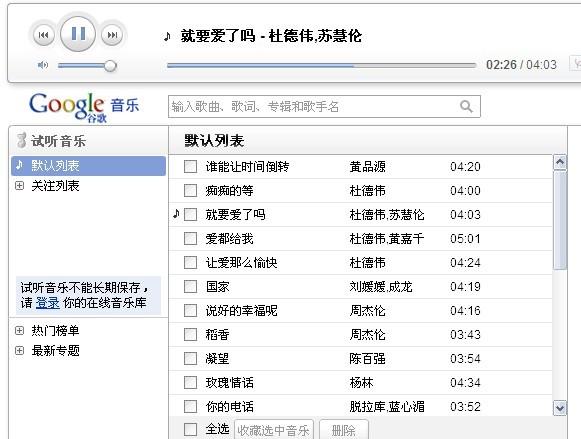Click scrollbar down arrow in song list
This screenshot has height=439, width=581.
click(560, 408)
